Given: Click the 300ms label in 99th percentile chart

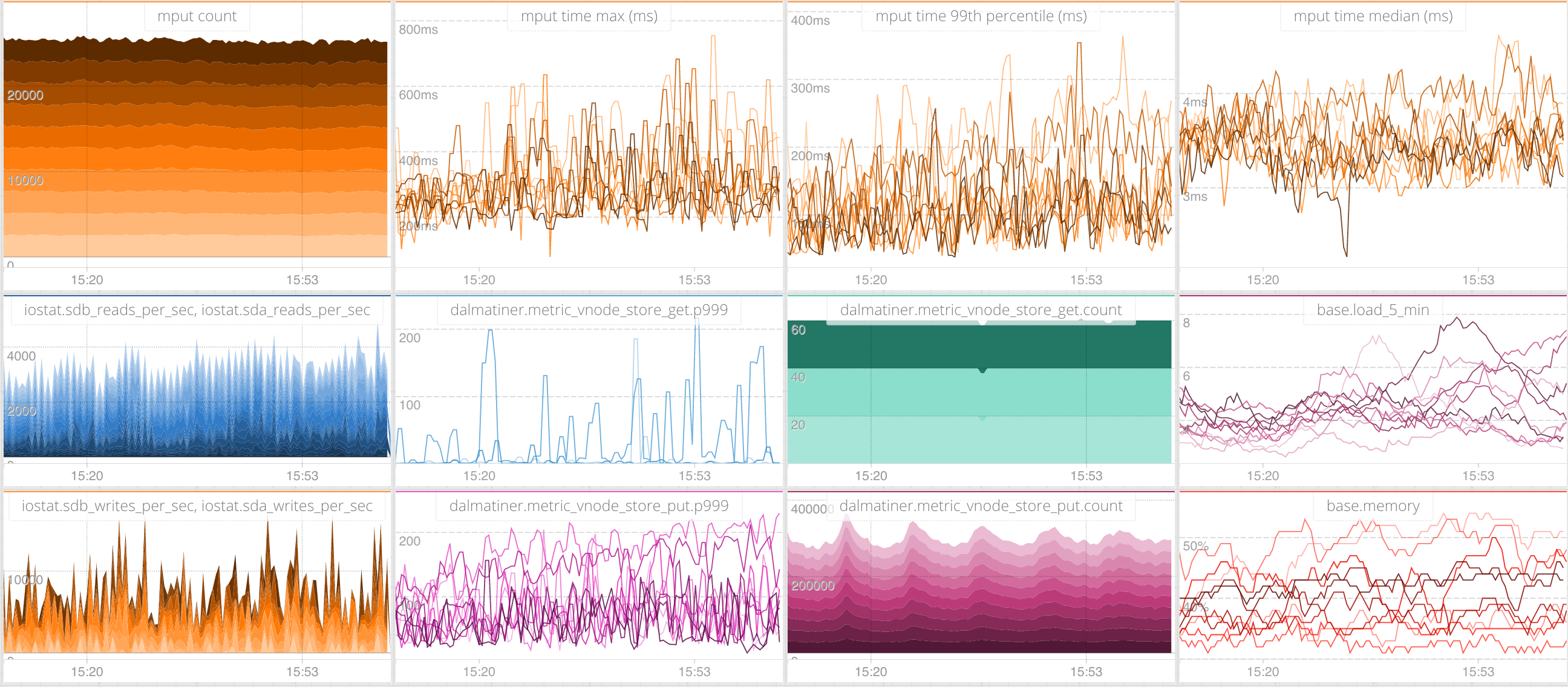Looking at the screenshot, I should pos(810,88).
